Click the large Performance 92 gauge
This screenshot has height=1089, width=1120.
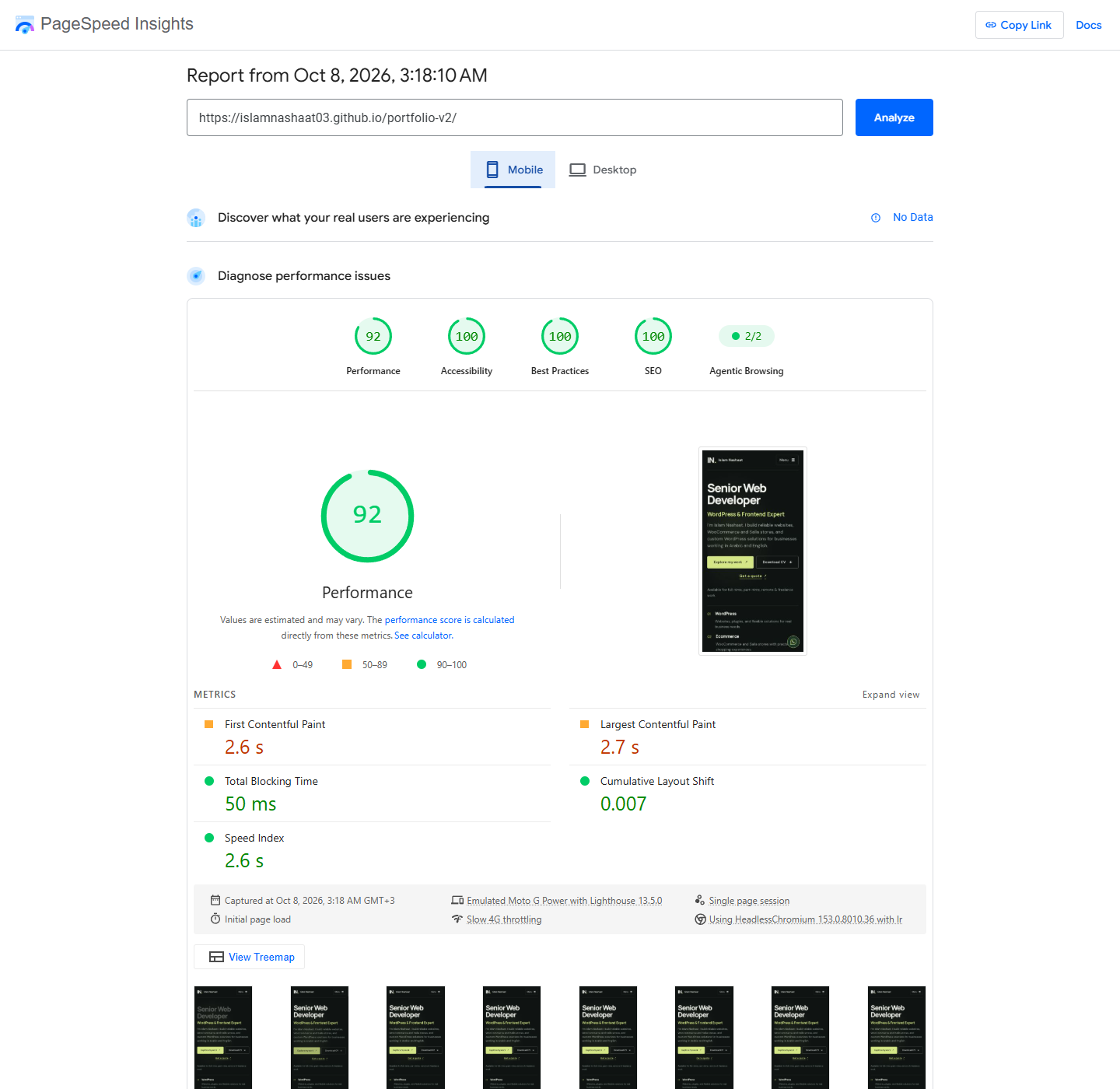[367, 516]
